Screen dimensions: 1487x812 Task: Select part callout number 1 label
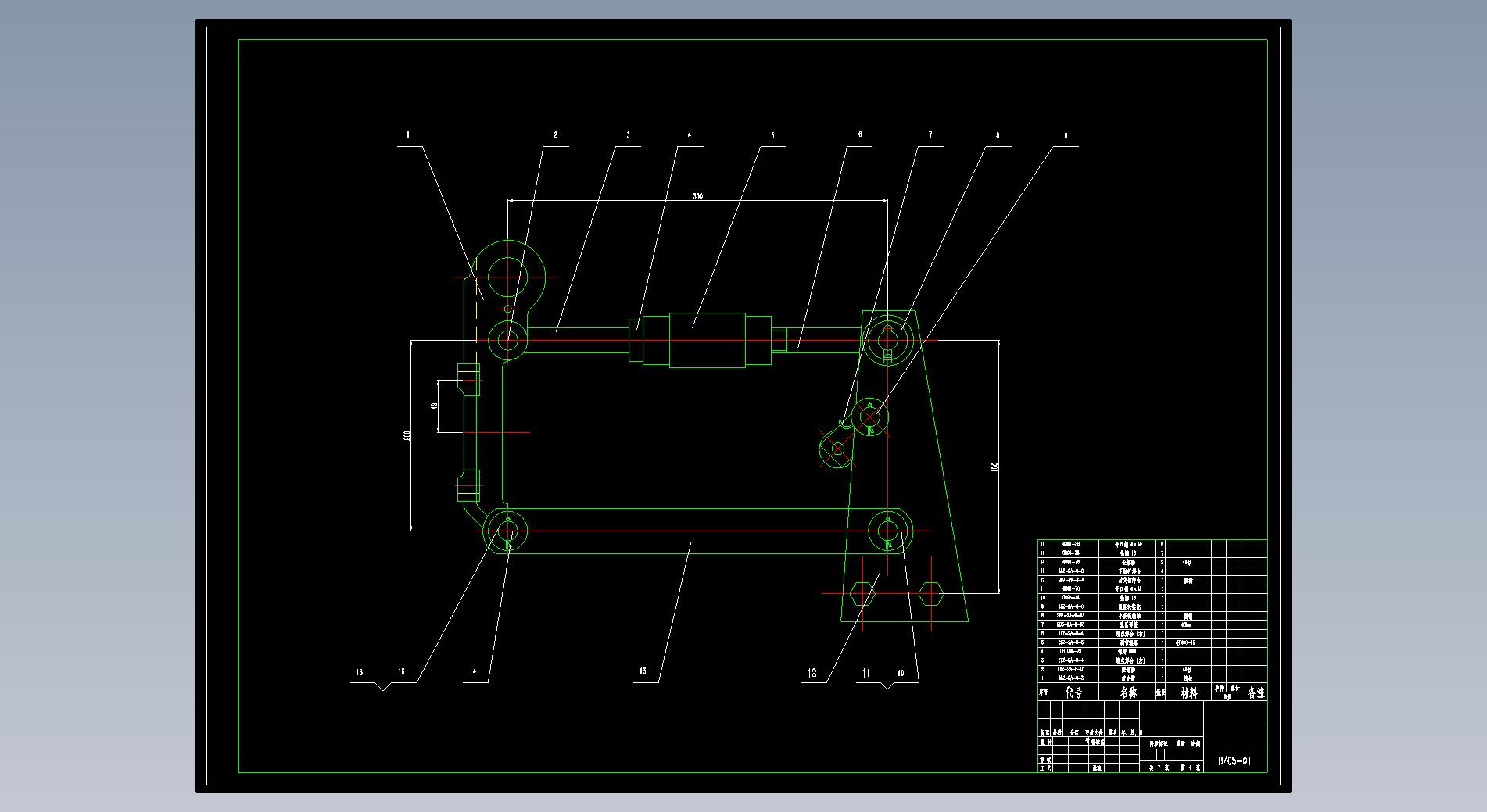pyautogui.click(x=408, y=135)
